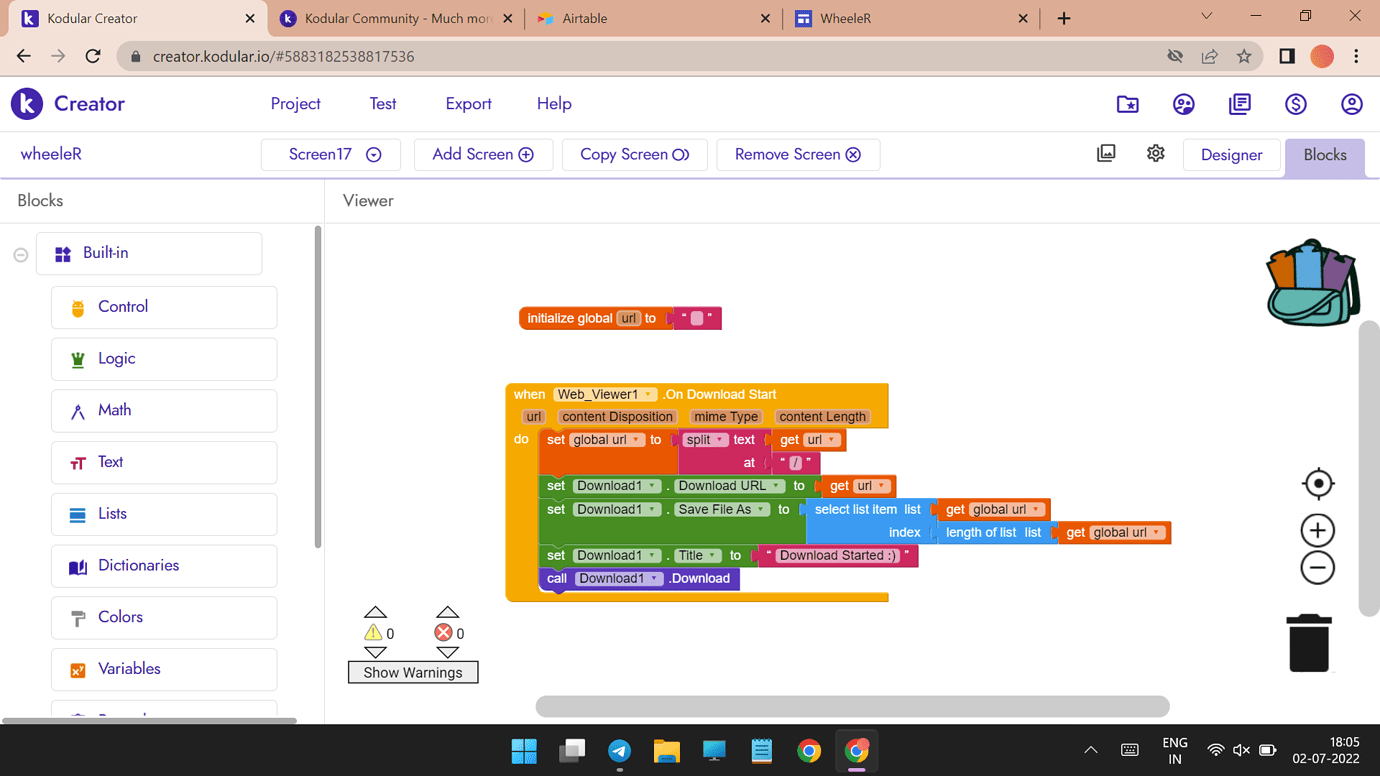Open the Test menu
The height and width of the screenshot is (776, 1380).
click(383, 104)
